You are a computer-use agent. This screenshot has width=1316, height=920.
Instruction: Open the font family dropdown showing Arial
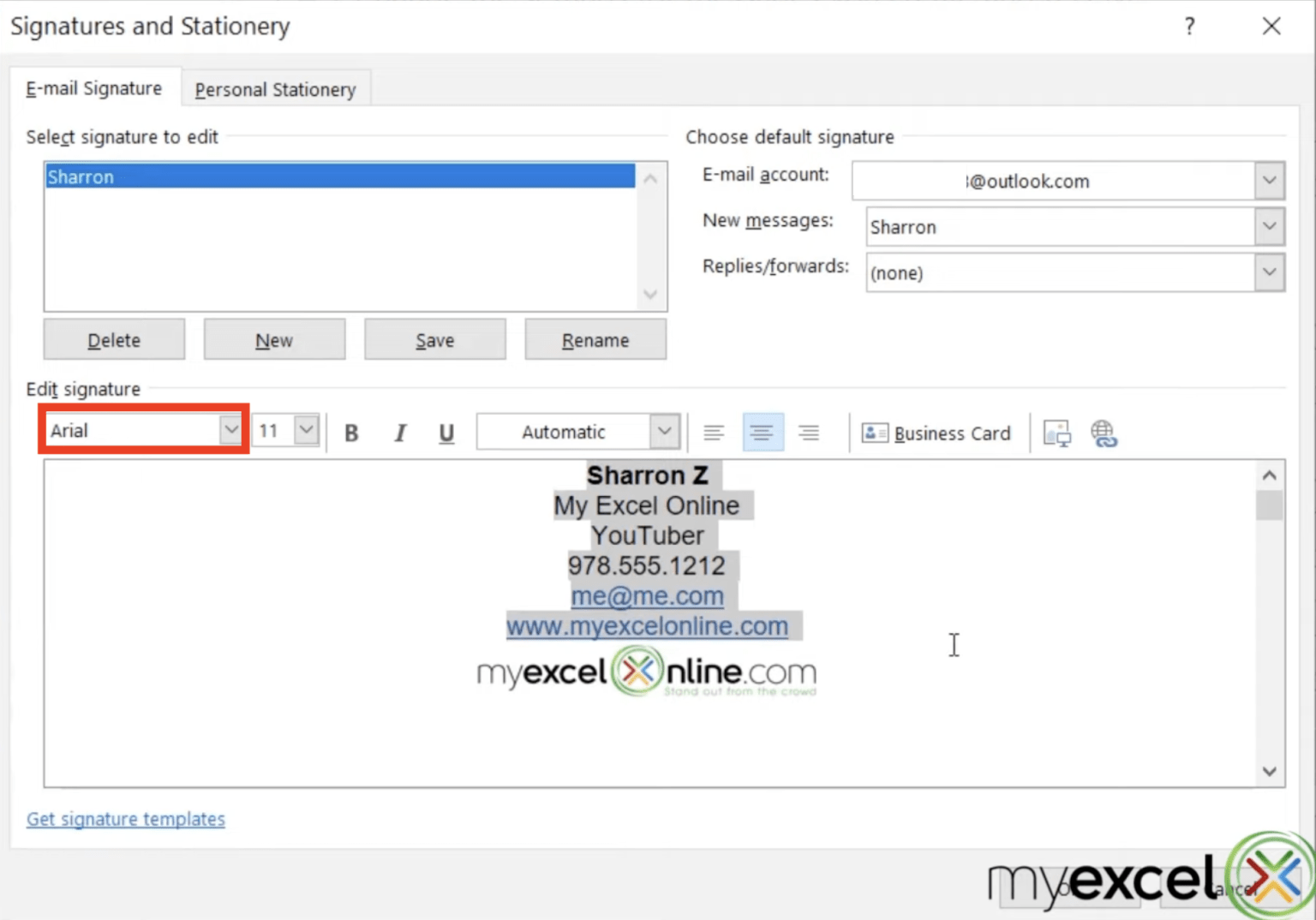[x=230, y=429]
